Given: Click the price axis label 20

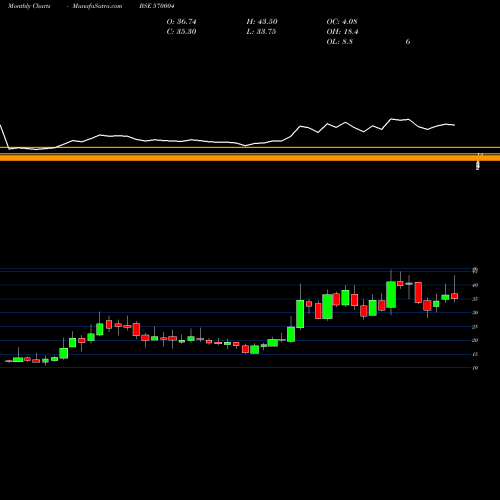Looking at the screenshot, I should click(x=475, y=340).
